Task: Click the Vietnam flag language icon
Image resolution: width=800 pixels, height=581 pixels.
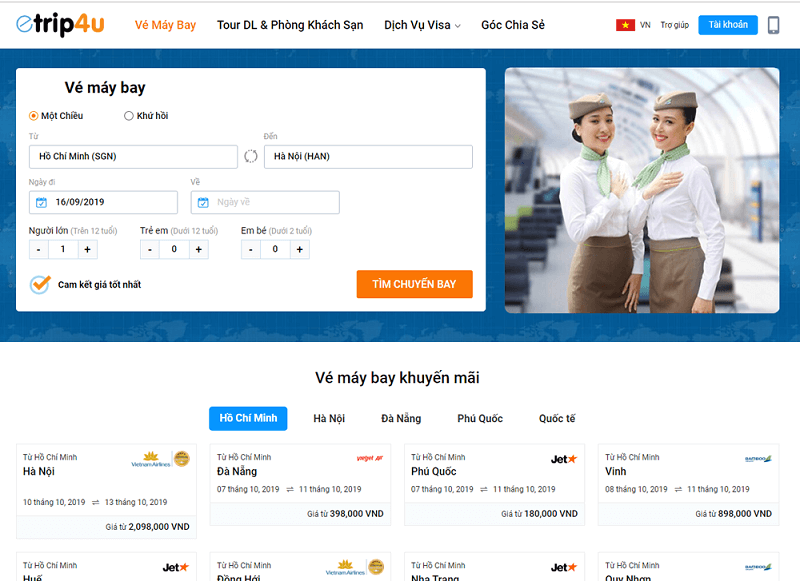Action: 625,25
